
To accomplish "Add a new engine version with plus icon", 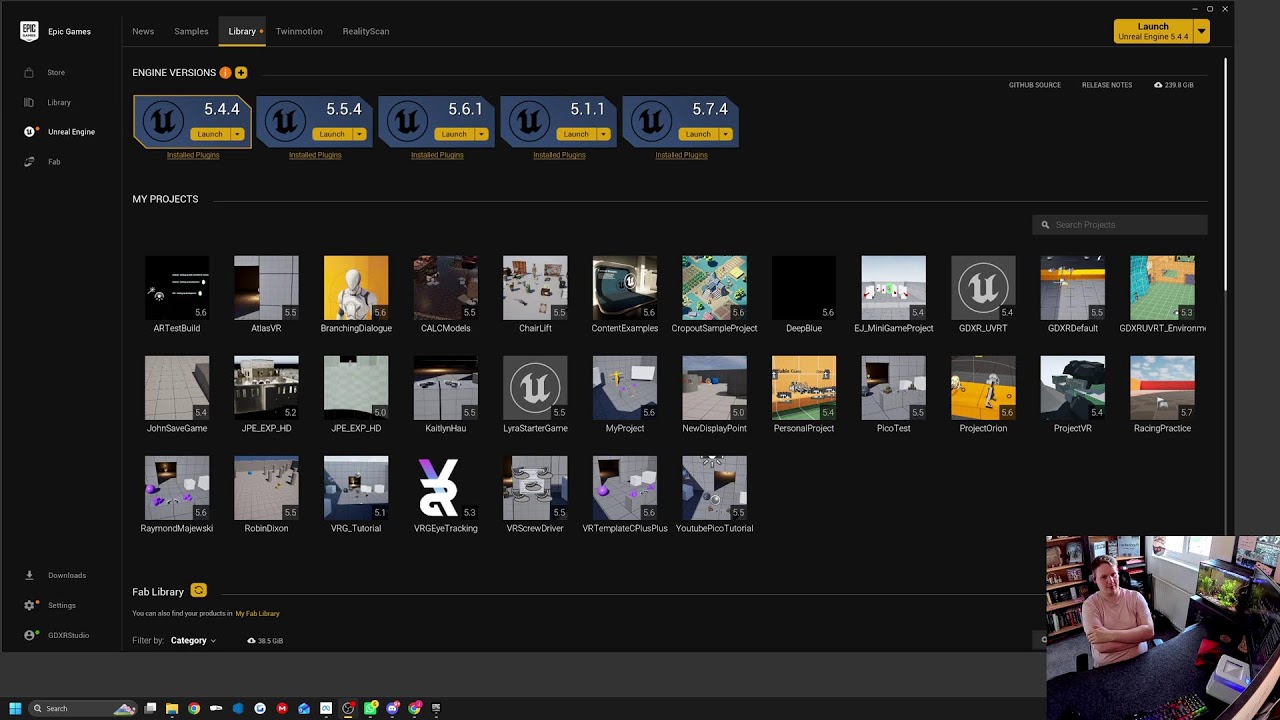I will (241, 73).
